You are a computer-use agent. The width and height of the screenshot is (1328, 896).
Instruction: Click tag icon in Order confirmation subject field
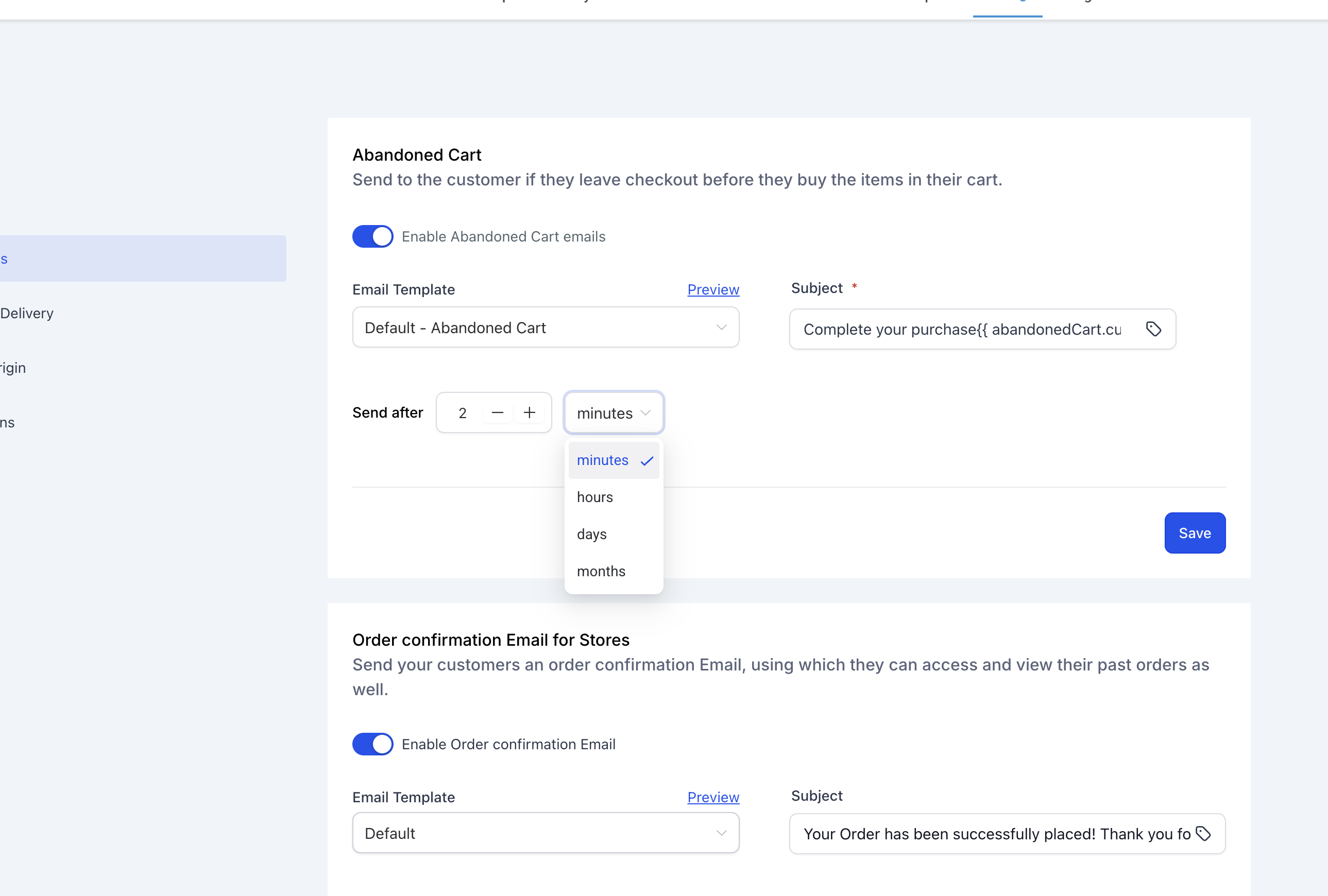pos(1203,834)
